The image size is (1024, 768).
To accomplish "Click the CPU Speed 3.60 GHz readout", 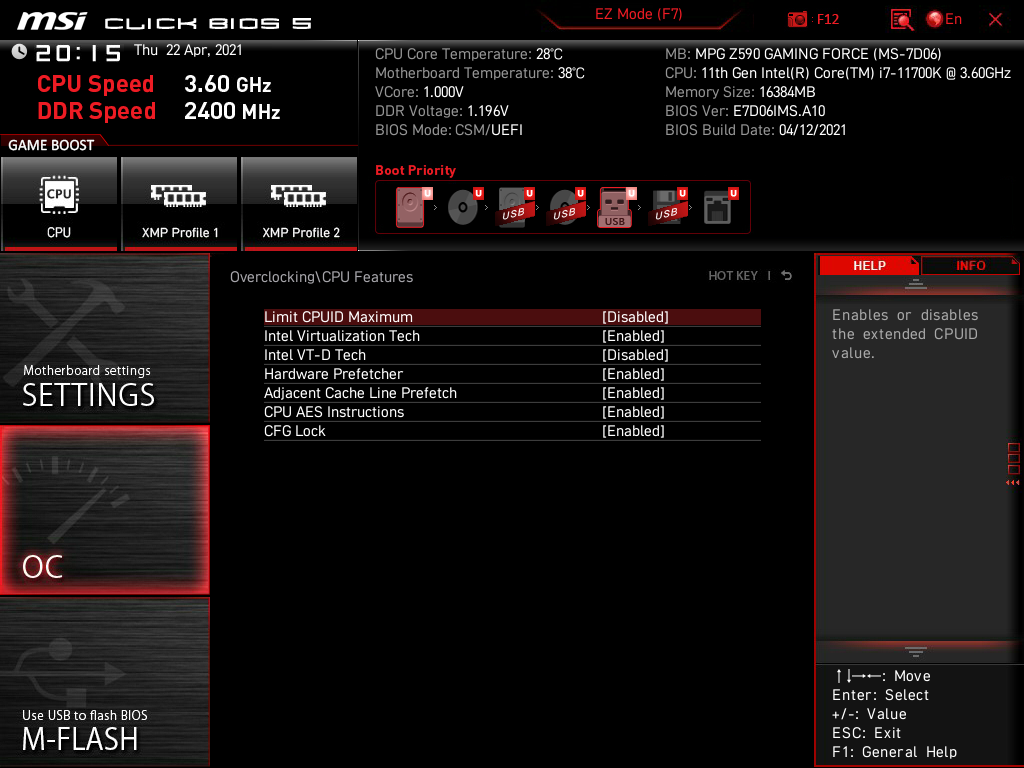I will tap(154, 84).
